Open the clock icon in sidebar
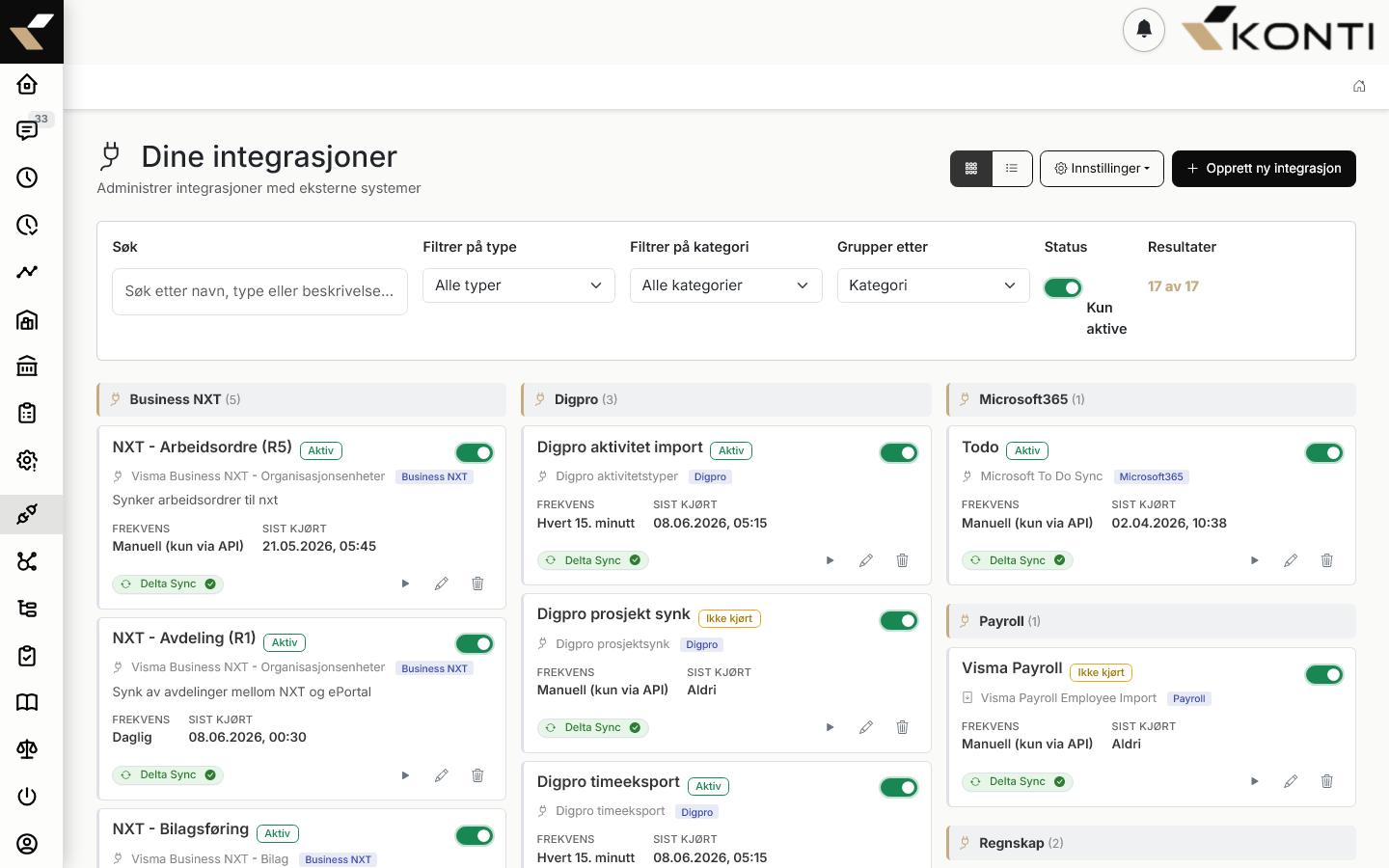The width and height of the screenshot is (1389, 868). (27, 177)
